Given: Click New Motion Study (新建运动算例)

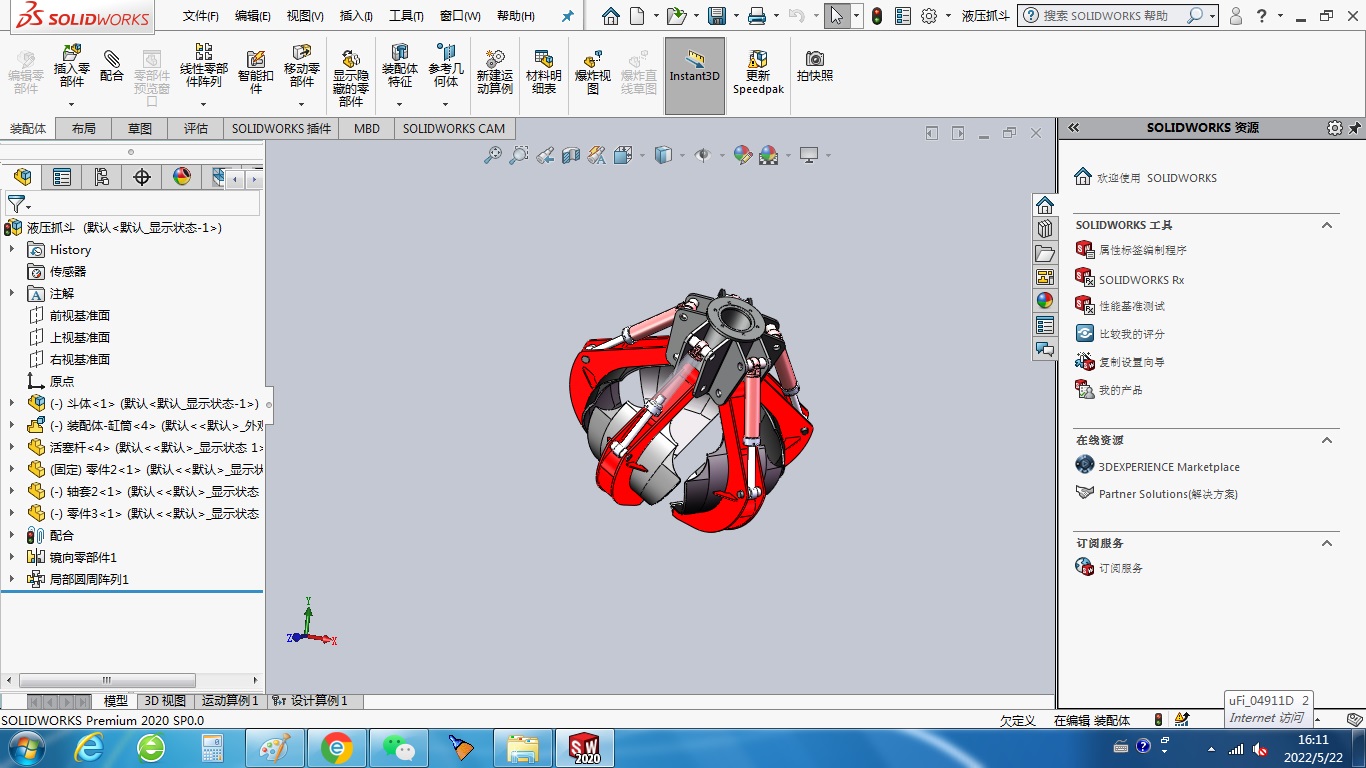Looking at the screenshot, I should 494,71.
